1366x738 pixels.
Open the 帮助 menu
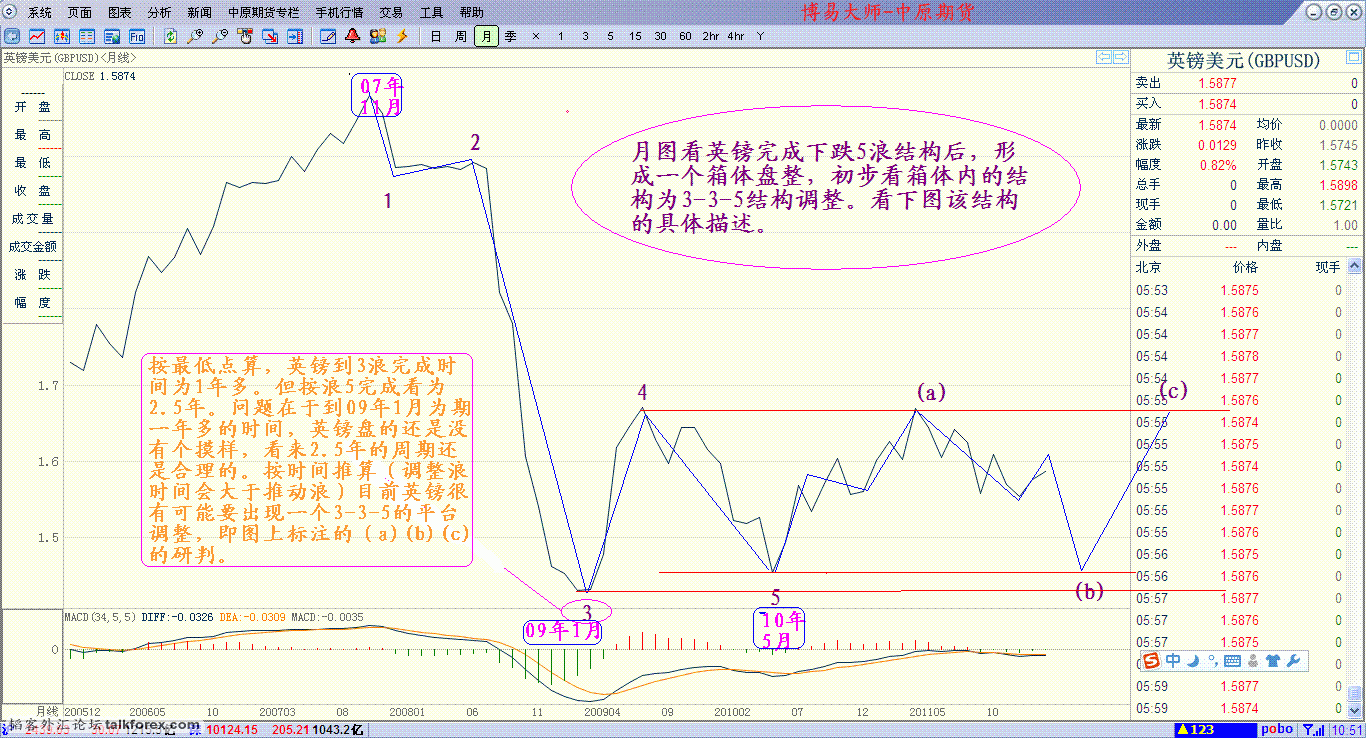[x=471, y=13]
